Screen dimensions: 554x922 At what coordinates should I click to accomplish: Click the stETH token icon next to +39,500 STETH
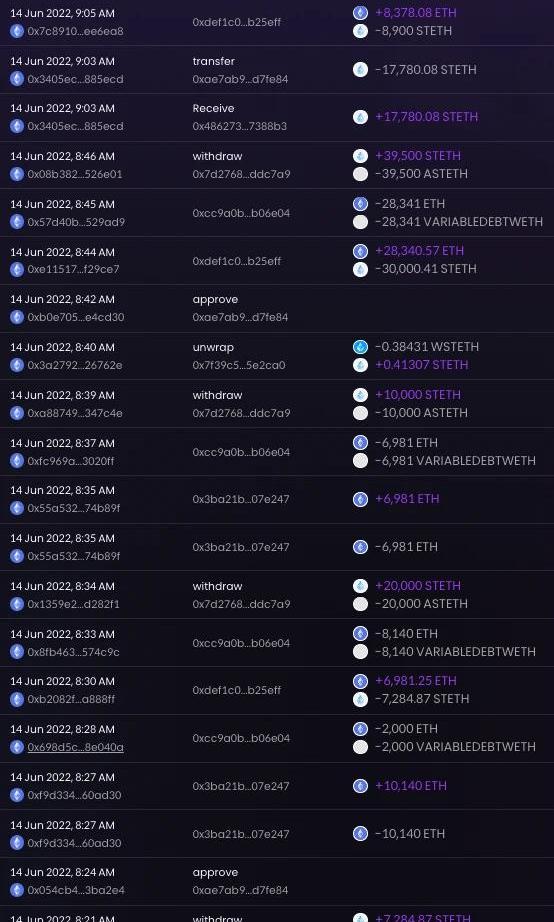(x=361, y=156)
